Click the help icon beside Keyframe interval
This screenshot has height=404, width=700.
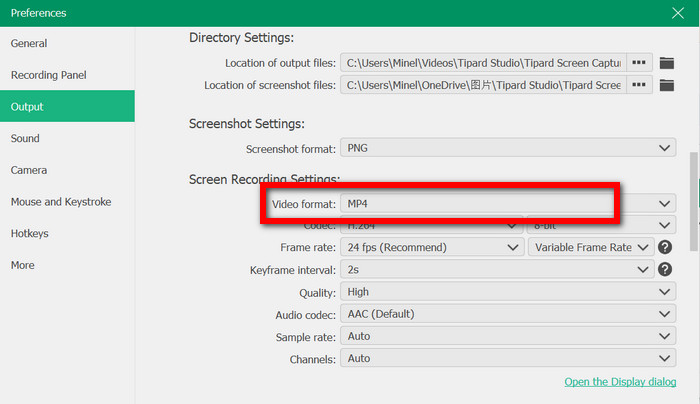coord(665,270)
